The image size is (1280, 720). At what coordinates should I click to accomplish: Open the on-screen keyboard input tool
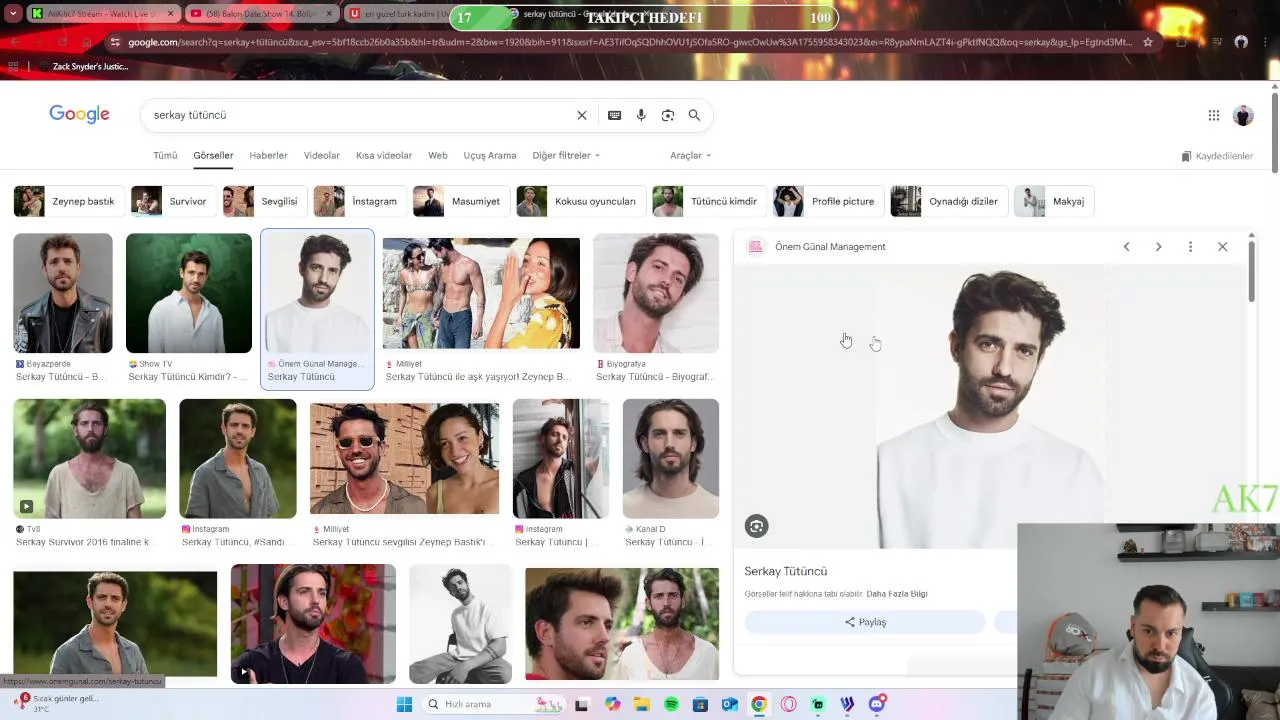[x=614, y=115]
